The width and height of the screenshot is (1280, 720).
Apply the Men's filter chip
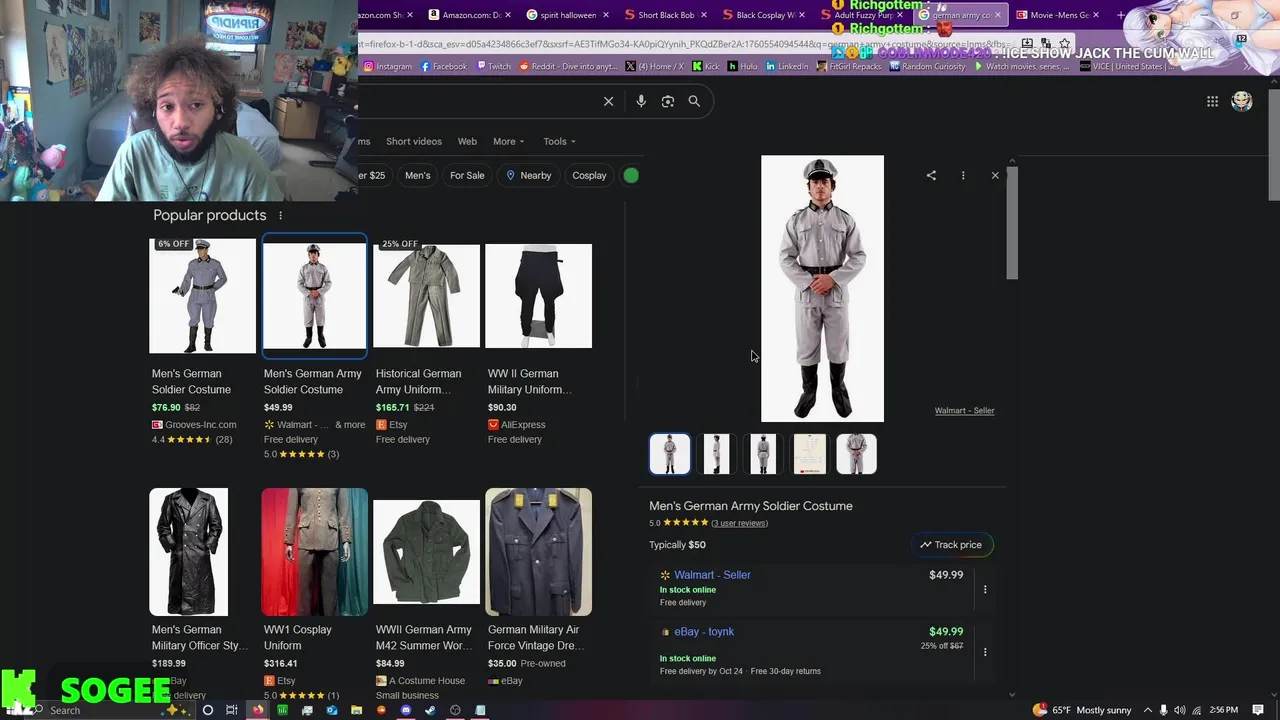click(x=418, y=175)
